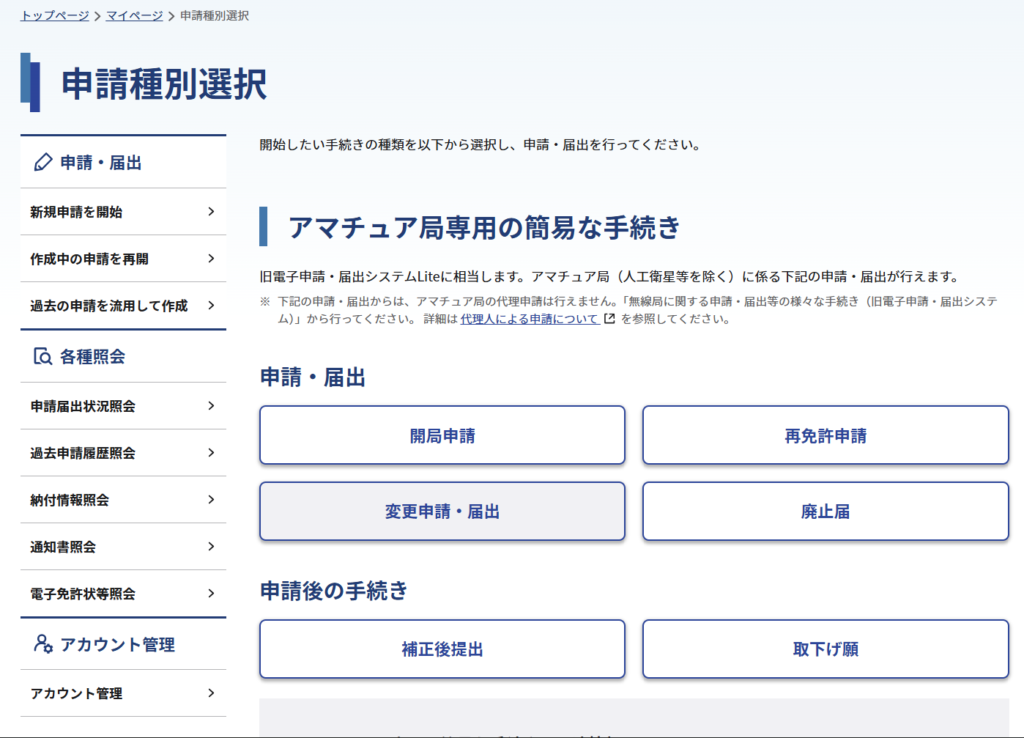Click the user gear icon beside アカウント管理
Screen dimensions: 1024x738
pyautogui.click(x=42, y=644)
